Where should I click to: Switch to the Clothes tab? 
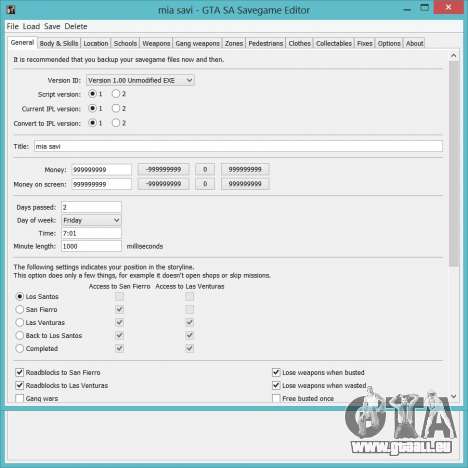pyautogui.click(x=299, y=43)
